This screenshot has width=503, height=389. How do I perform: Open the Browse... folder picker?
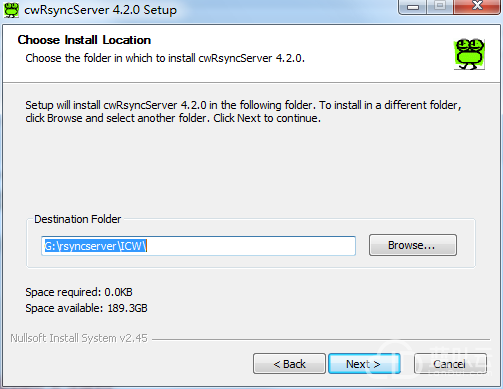(413, 245)
